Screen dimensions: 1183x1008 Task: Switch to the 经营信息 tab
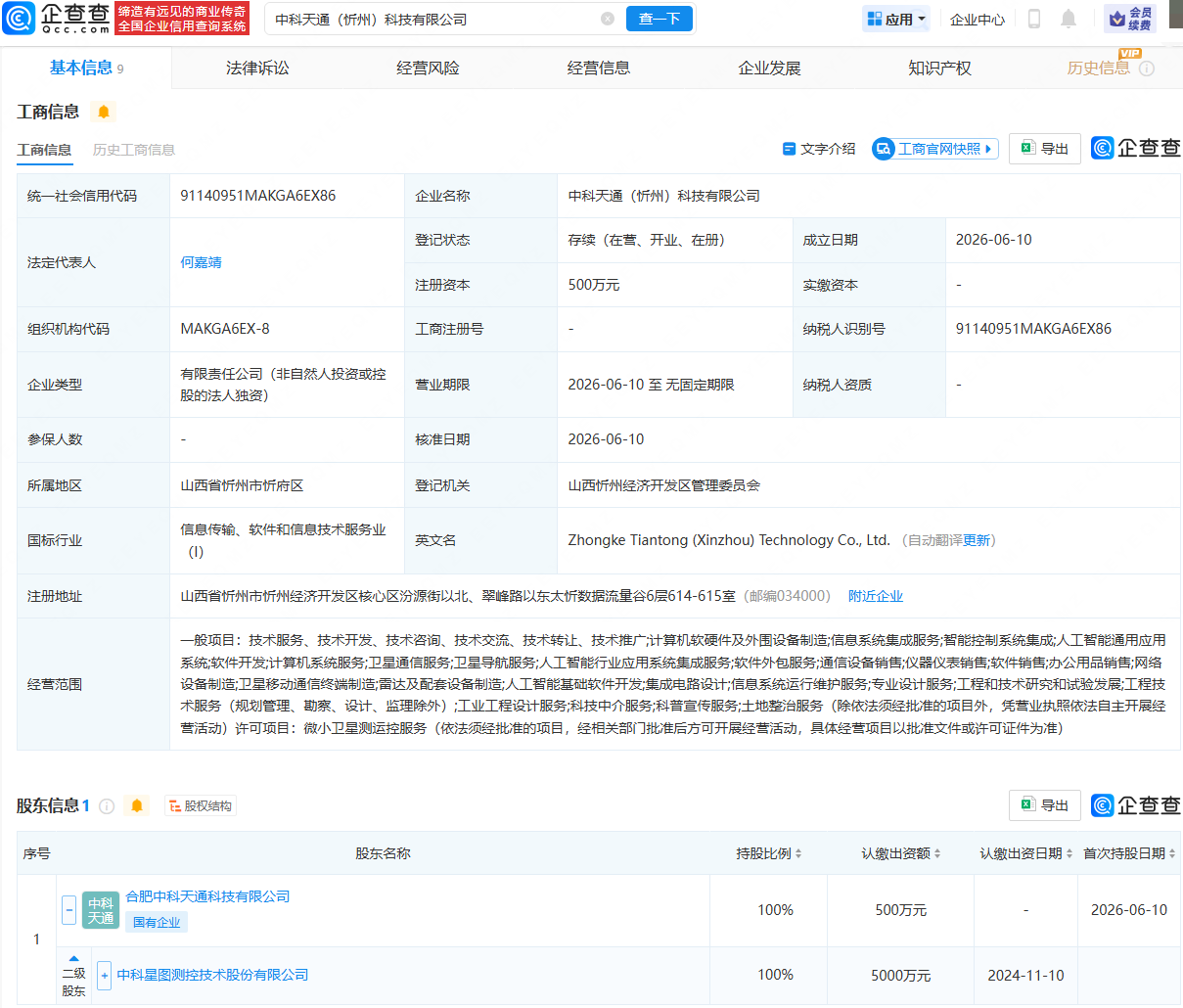click(x=599, y=68)
